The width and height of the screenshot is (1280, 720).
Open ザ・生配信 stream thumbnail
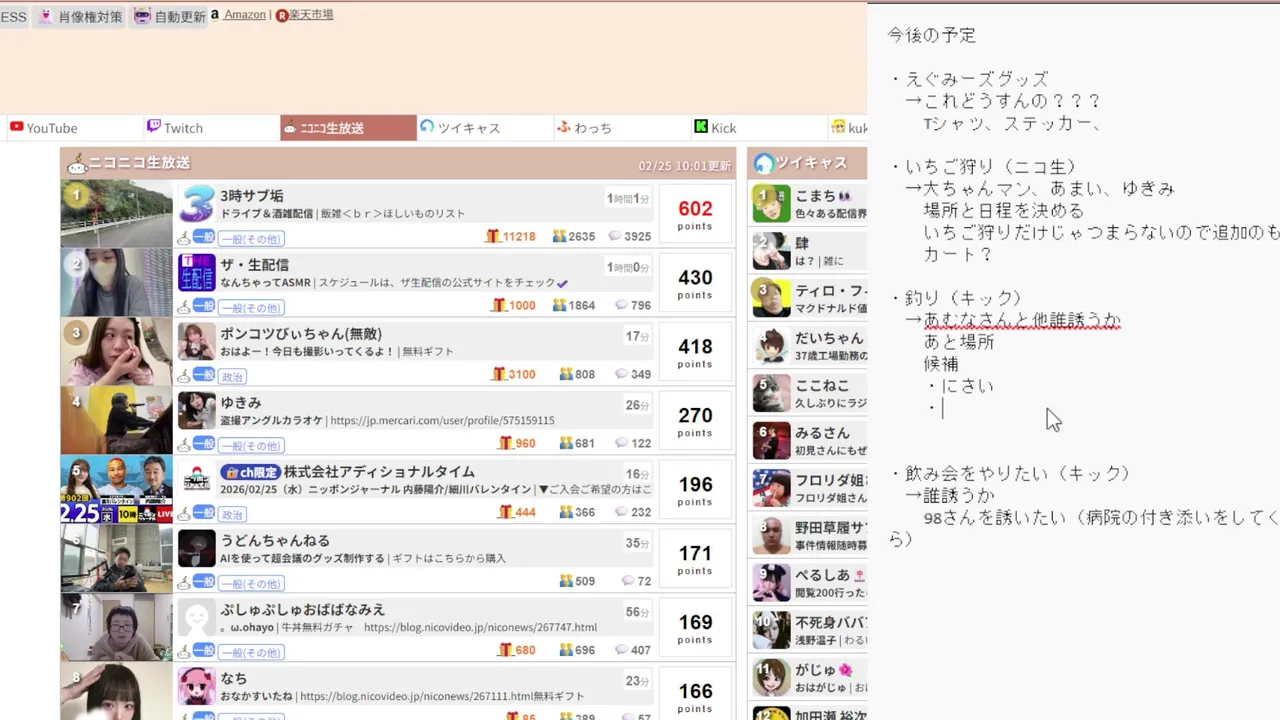point(116,283)
